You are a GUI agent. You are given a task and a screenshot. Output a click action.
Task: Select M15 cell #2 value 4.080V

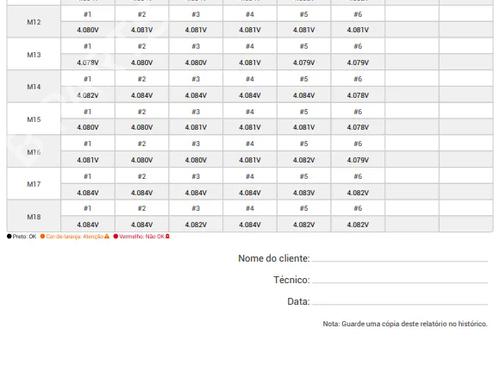[x=142, y=127]
